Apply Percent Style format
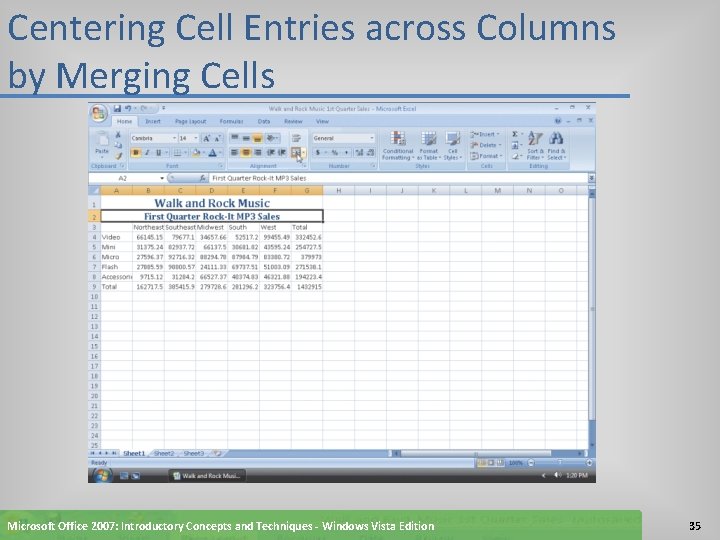 click(x=335, y=152)
